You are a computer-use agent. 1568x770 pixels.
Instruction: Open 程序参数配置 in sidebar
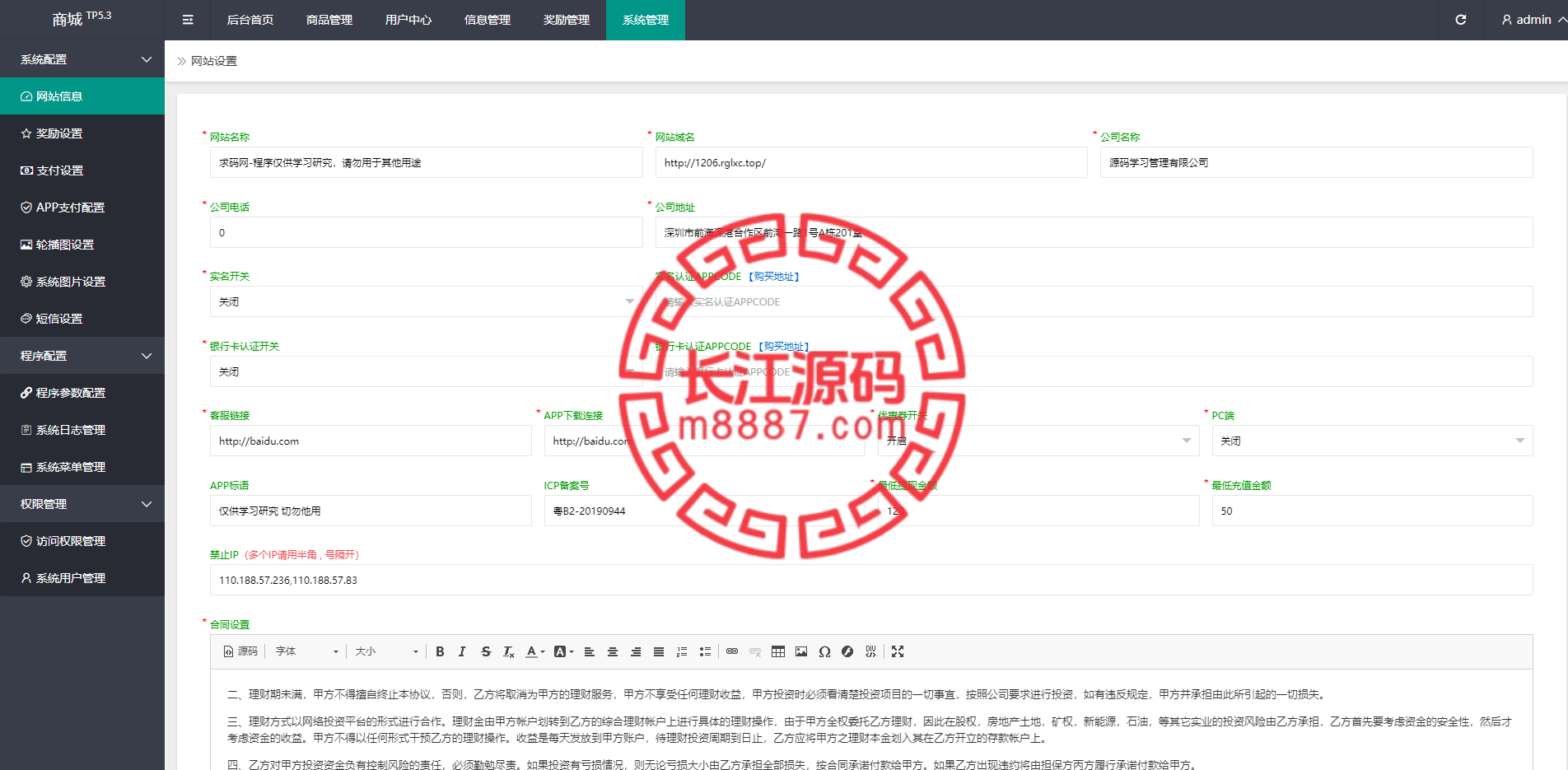[82, 393]
